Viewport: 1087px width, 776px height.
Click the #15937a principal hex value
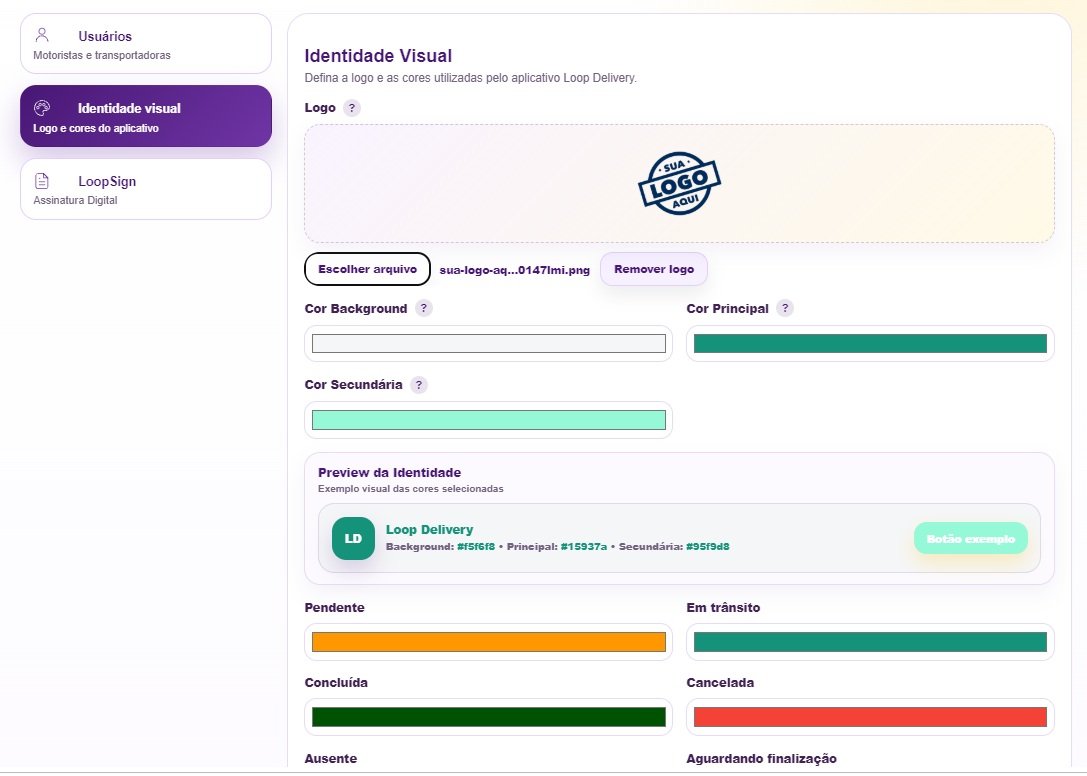584,546
